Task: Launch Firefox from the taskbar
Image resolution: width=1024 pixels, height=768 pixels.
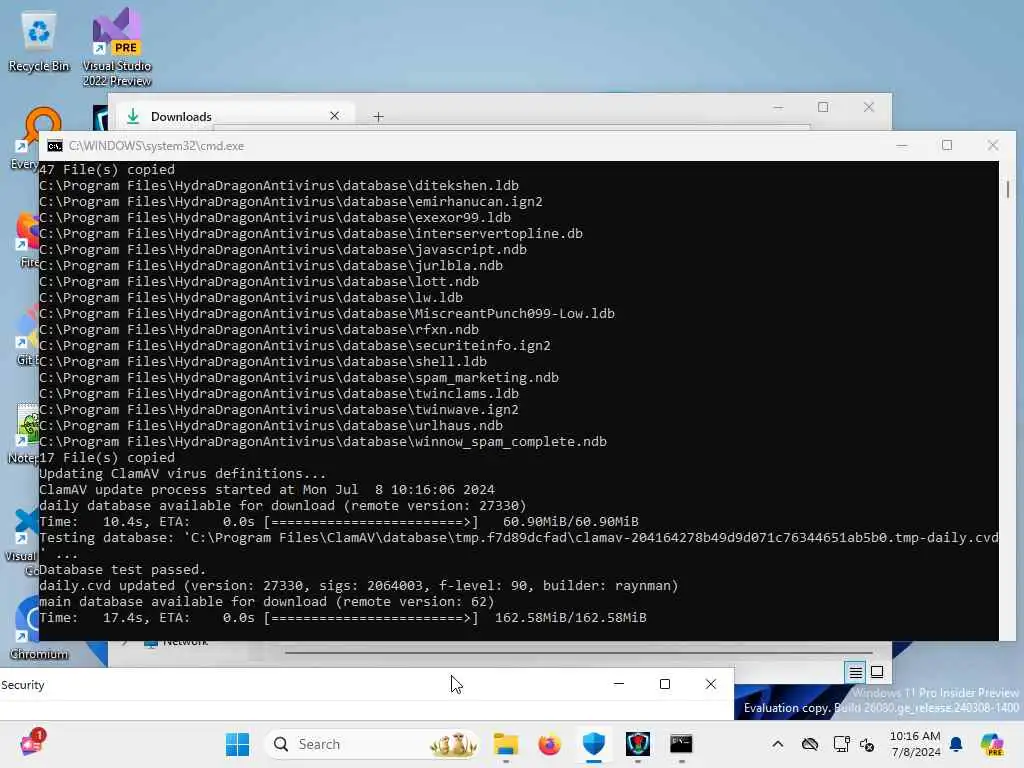Action: point(549,744)
